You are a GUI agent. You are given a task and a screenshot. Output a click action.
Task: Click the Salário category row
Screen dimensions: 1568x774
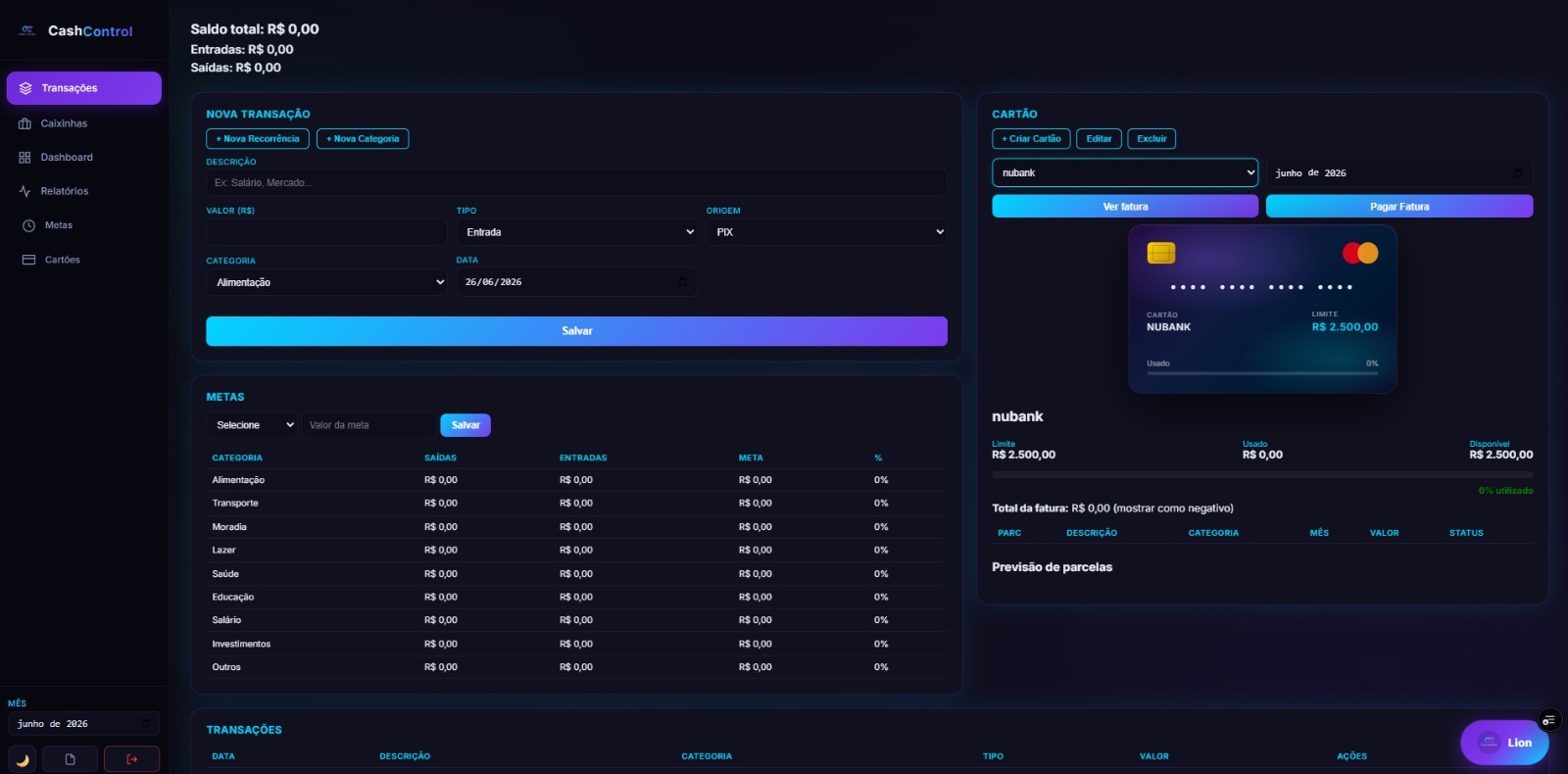tap(576, 620)
